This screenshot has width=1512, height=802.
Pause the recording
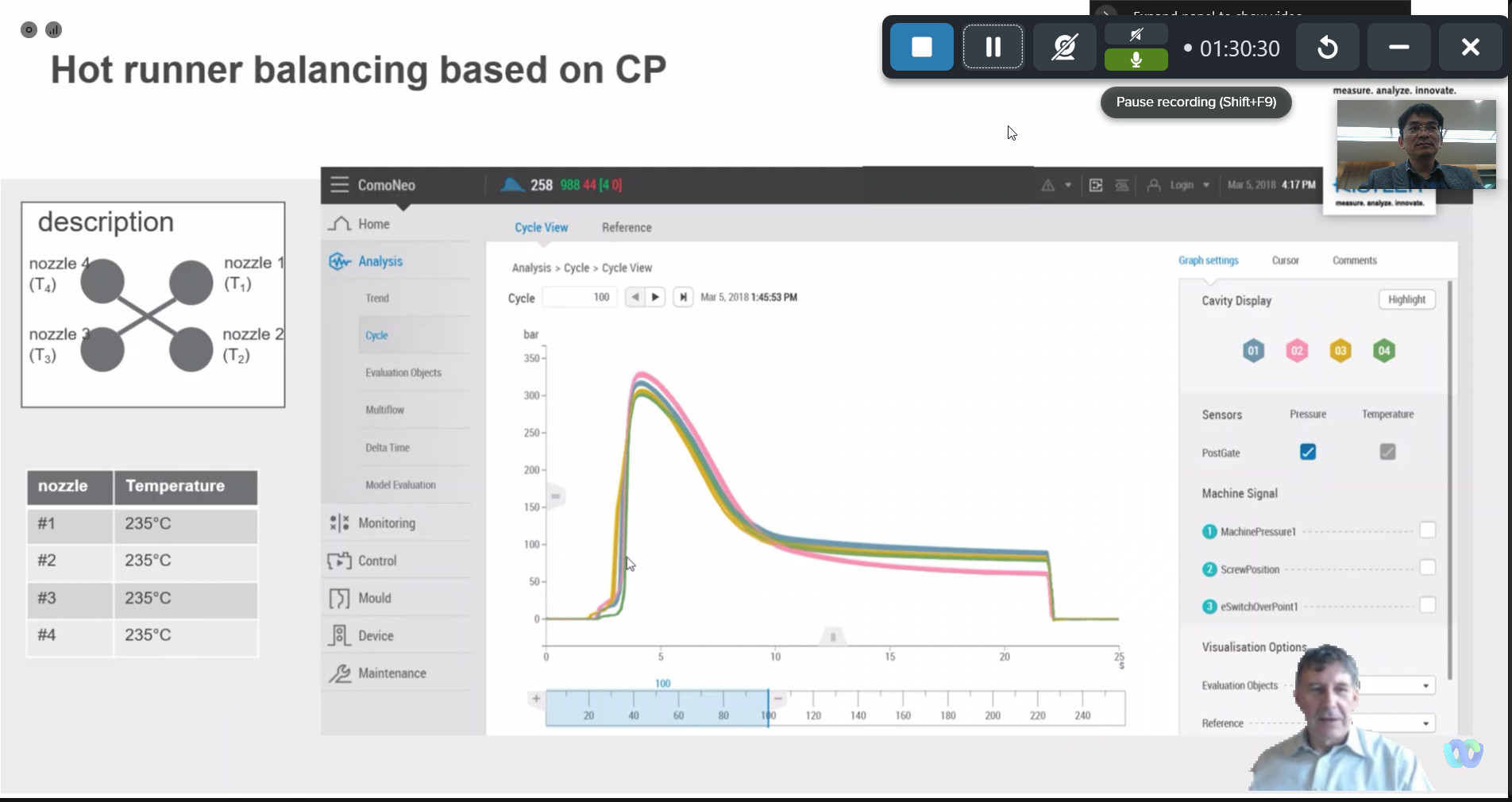[x=993, y=48]
